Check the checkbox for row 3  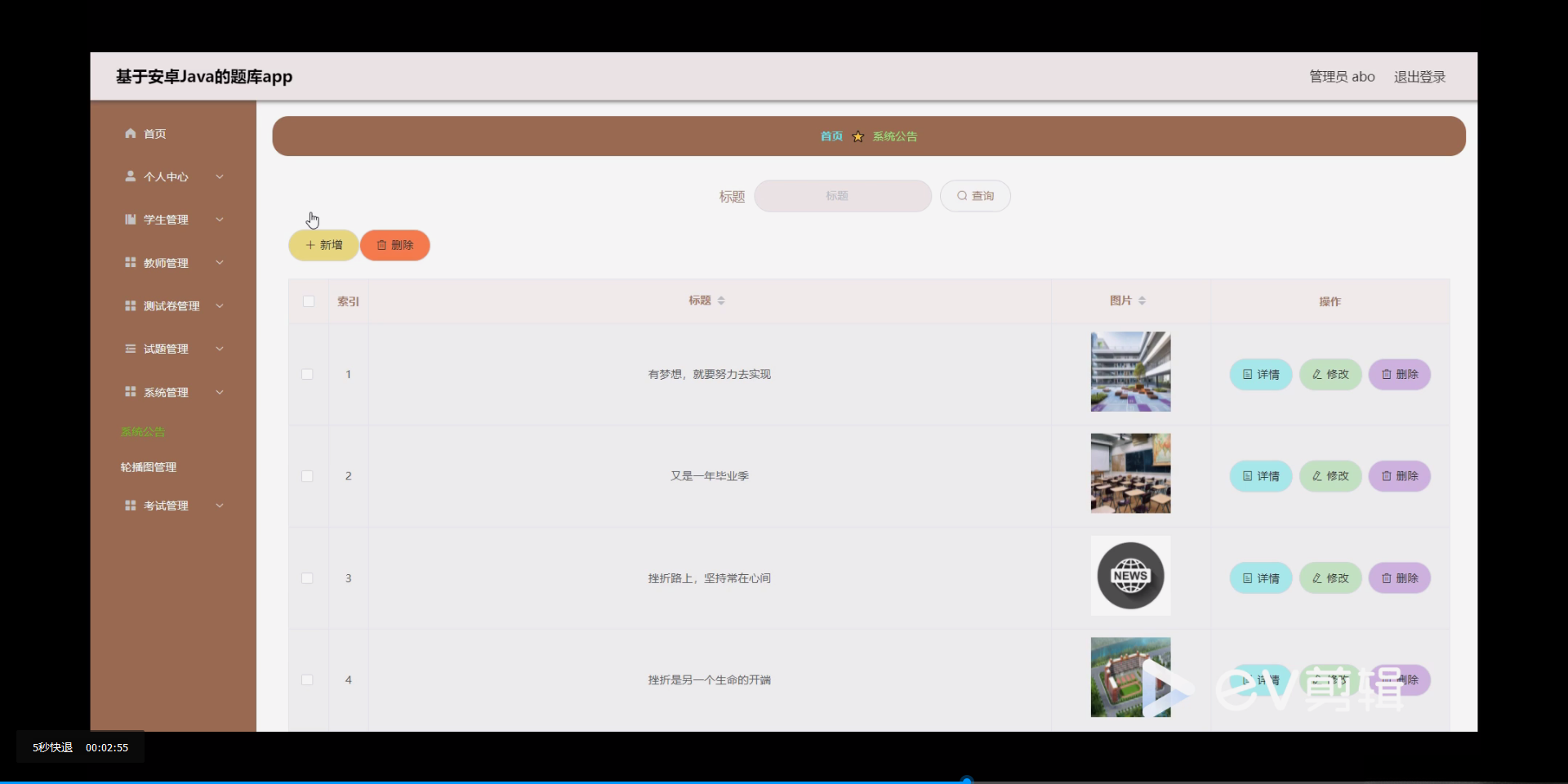(x=307, y=578)
